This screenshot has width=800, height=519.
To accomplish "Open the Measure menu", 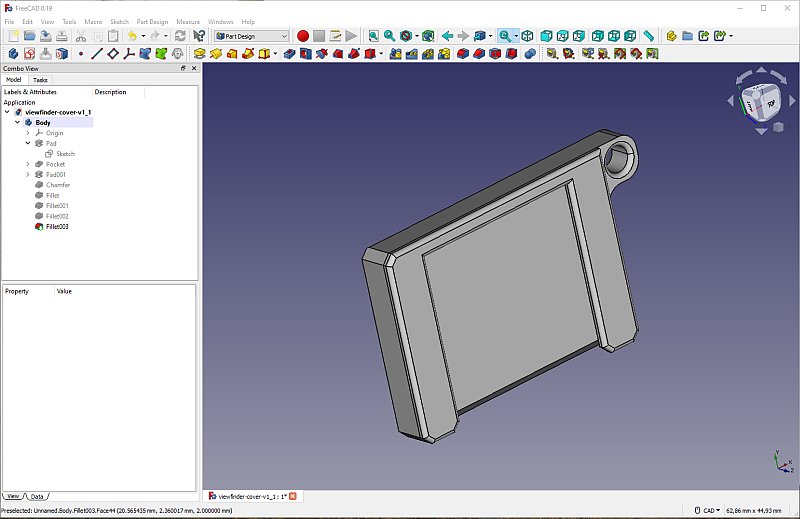I will coord(188,21).
